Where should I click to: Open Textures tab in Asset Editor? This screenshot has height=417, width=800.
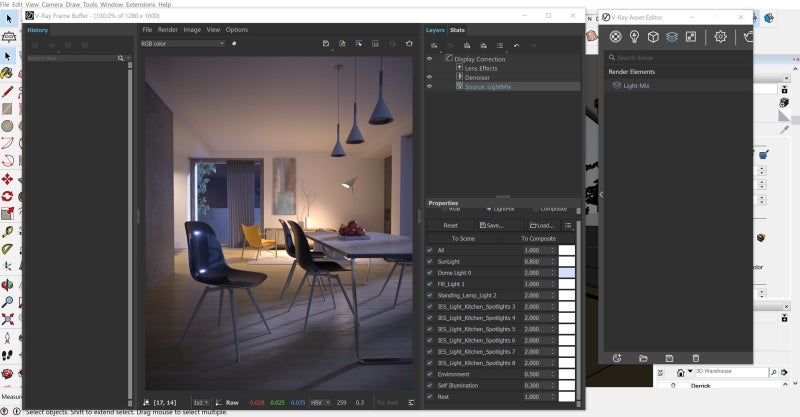click(x=691, y=36)
